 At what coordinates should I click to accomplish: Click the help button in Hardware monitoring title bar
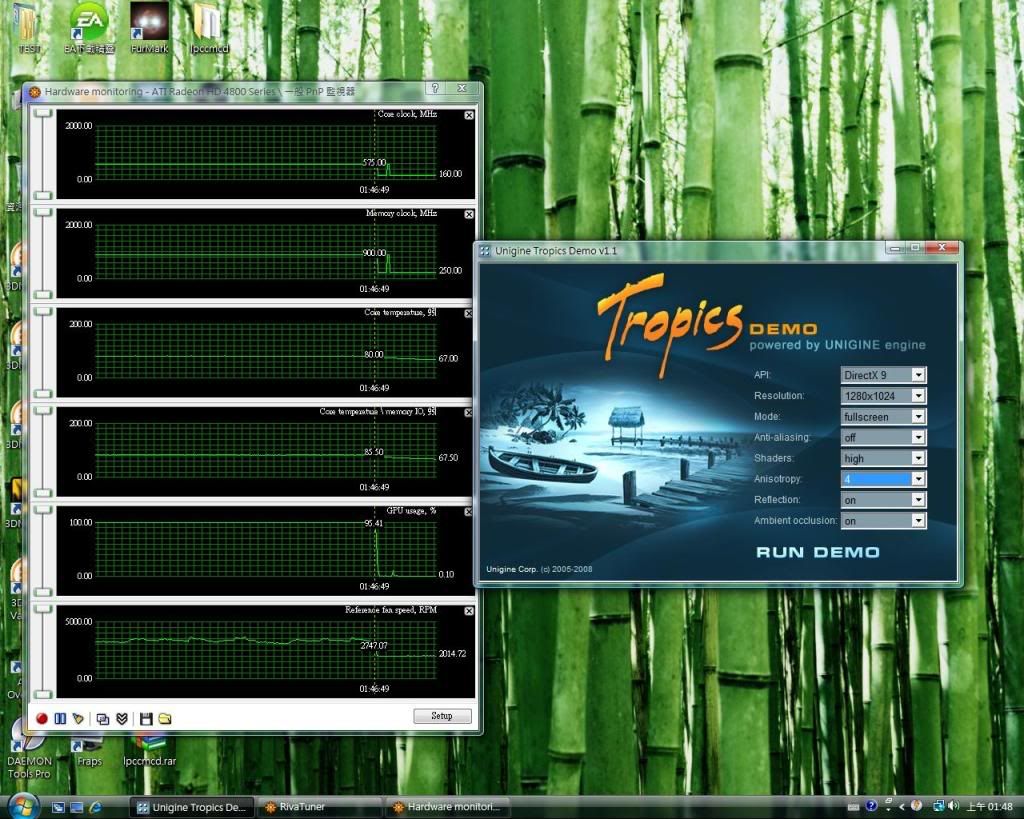(x=435, y=88)
